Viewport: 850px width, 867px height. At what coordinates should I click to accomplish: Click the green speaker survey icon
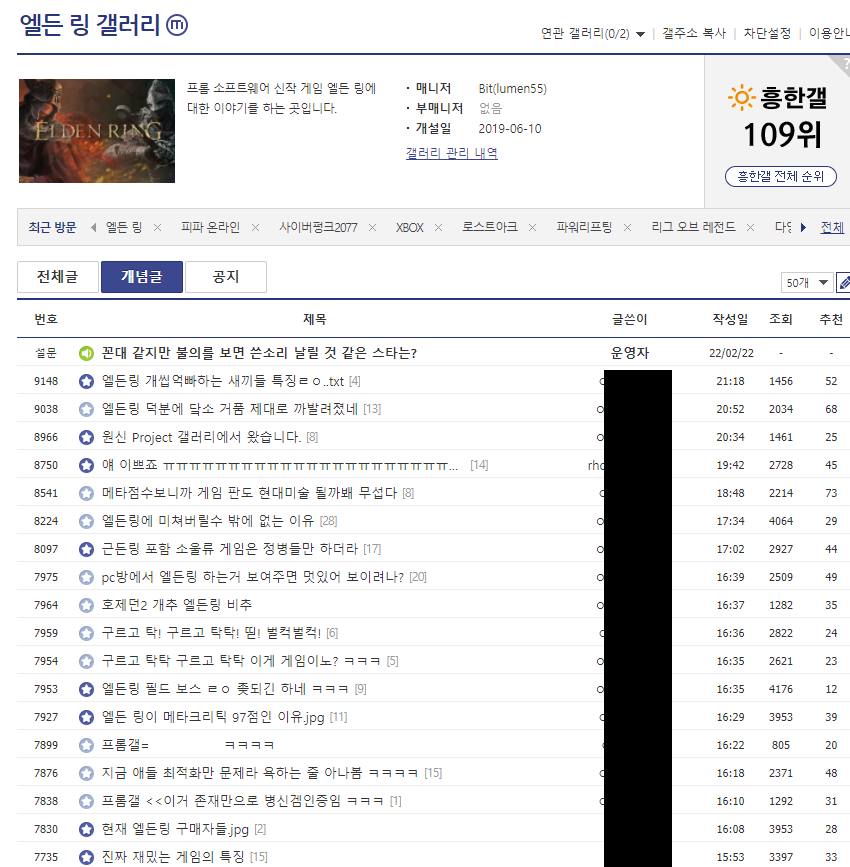[86, 353]
